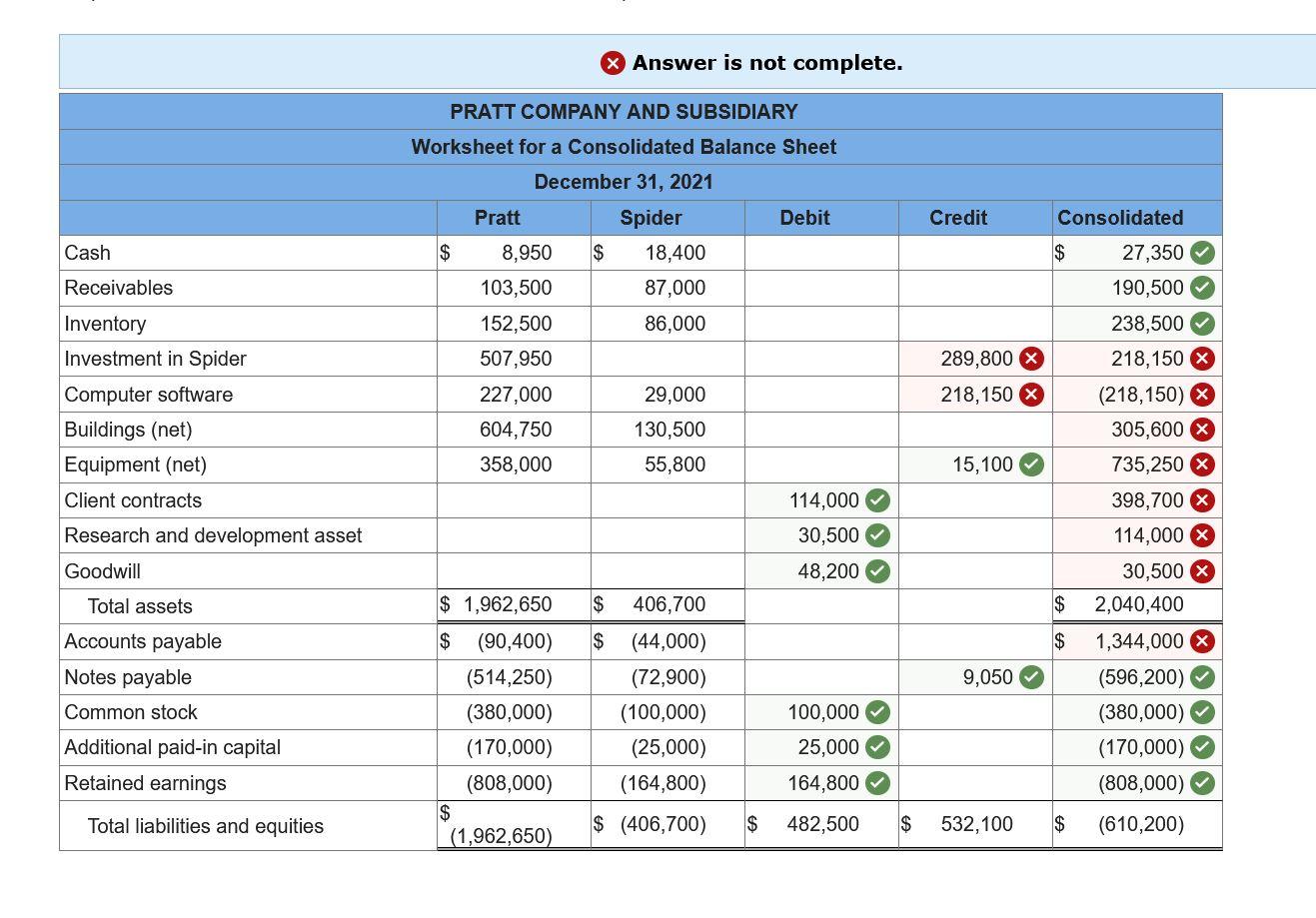Click Pratt's Investment in Spider value 507,950
The height and width of the screenshot is (918, 1316).
point(516,359)
